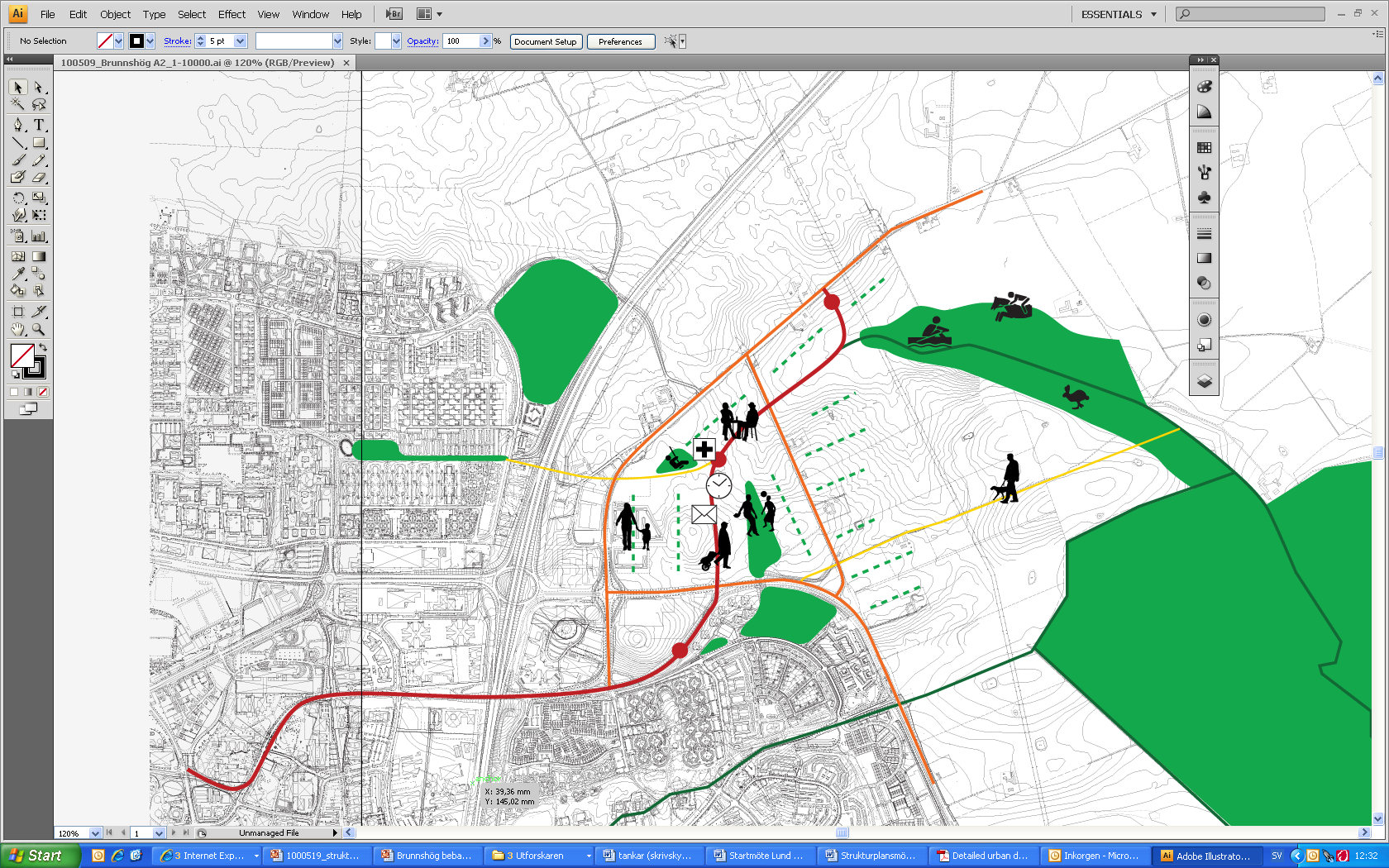This screenshot has width=1389, height=868.
Task: Open the ESSENTIALS workspace switcher
Action: pos(1119,14)
